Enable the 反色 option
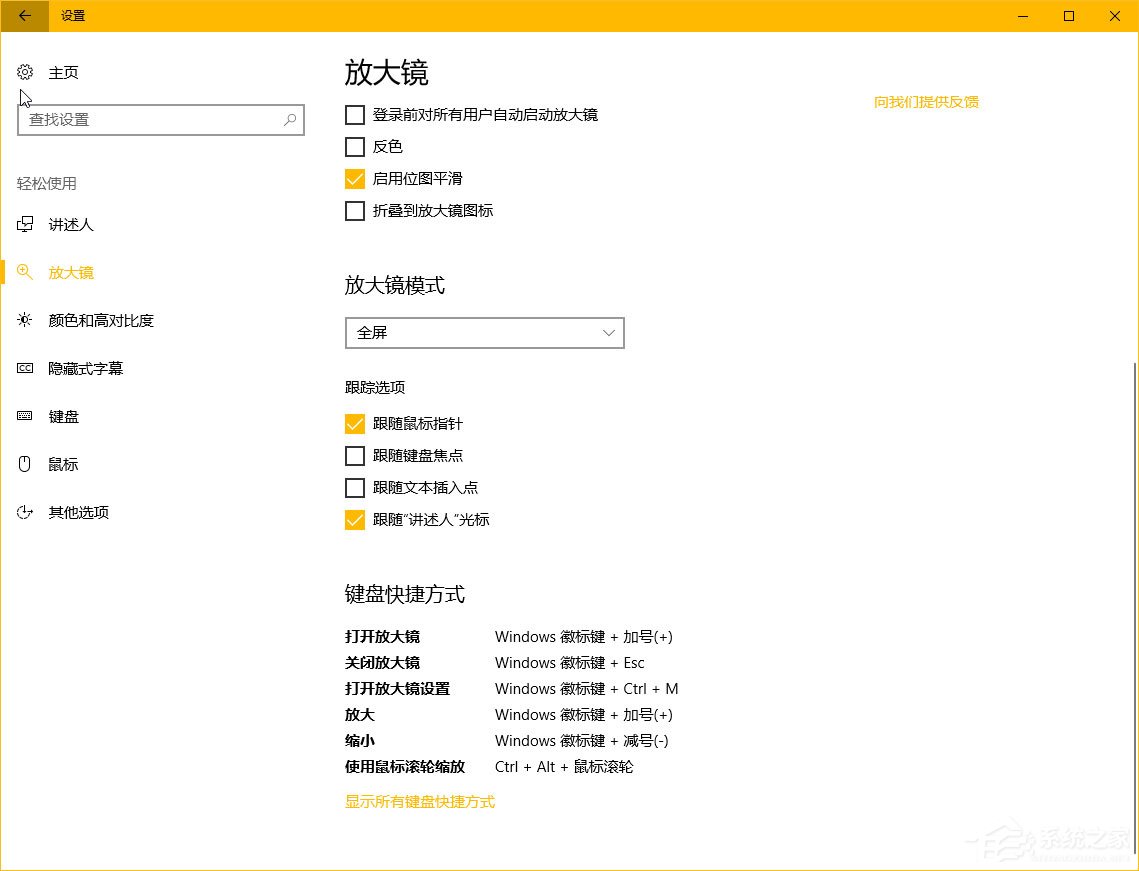This screenshot has height=871, width=1139. pyautogui.click(x=355, y=147)
